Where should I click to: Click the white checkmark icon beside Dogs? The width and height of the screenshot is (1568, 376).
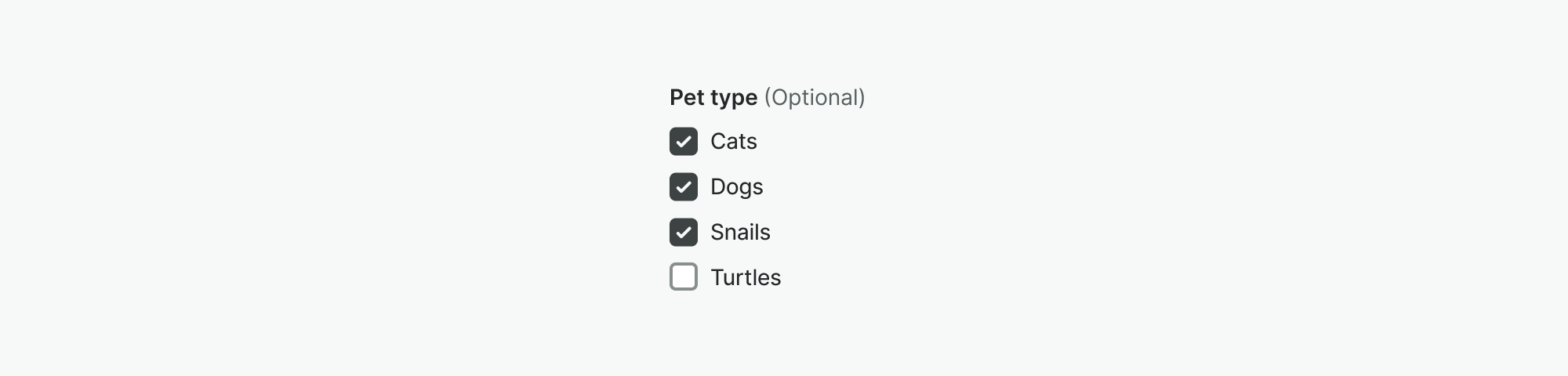tap(684, 187)
